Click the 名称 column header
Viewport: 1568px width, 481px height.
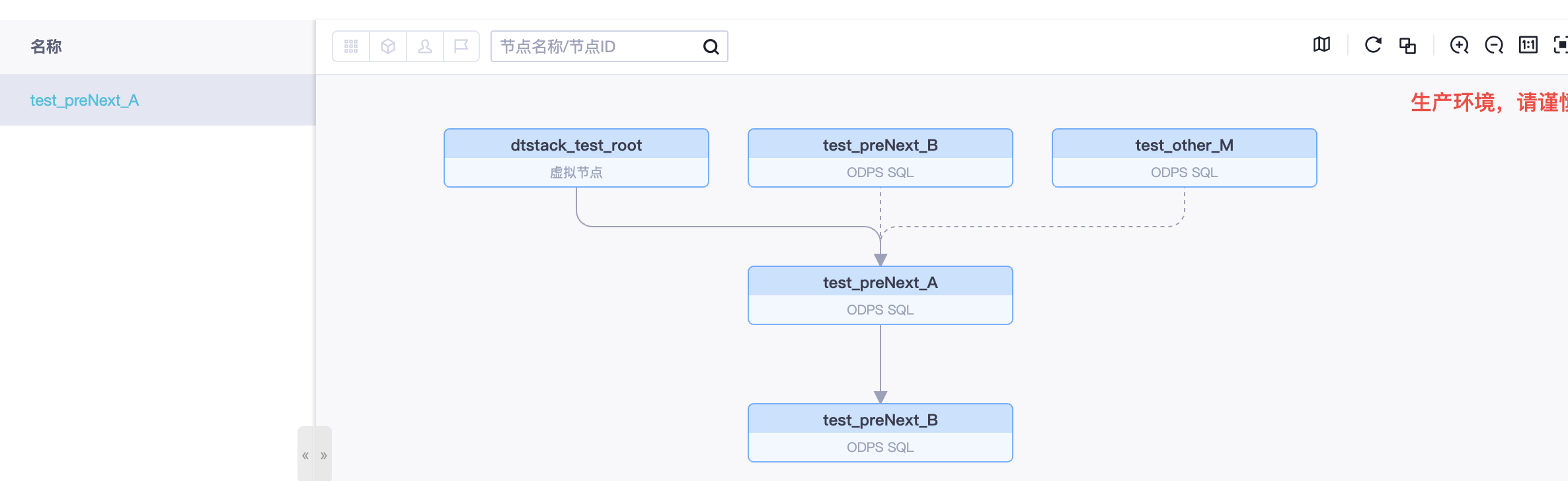(46, 46)
